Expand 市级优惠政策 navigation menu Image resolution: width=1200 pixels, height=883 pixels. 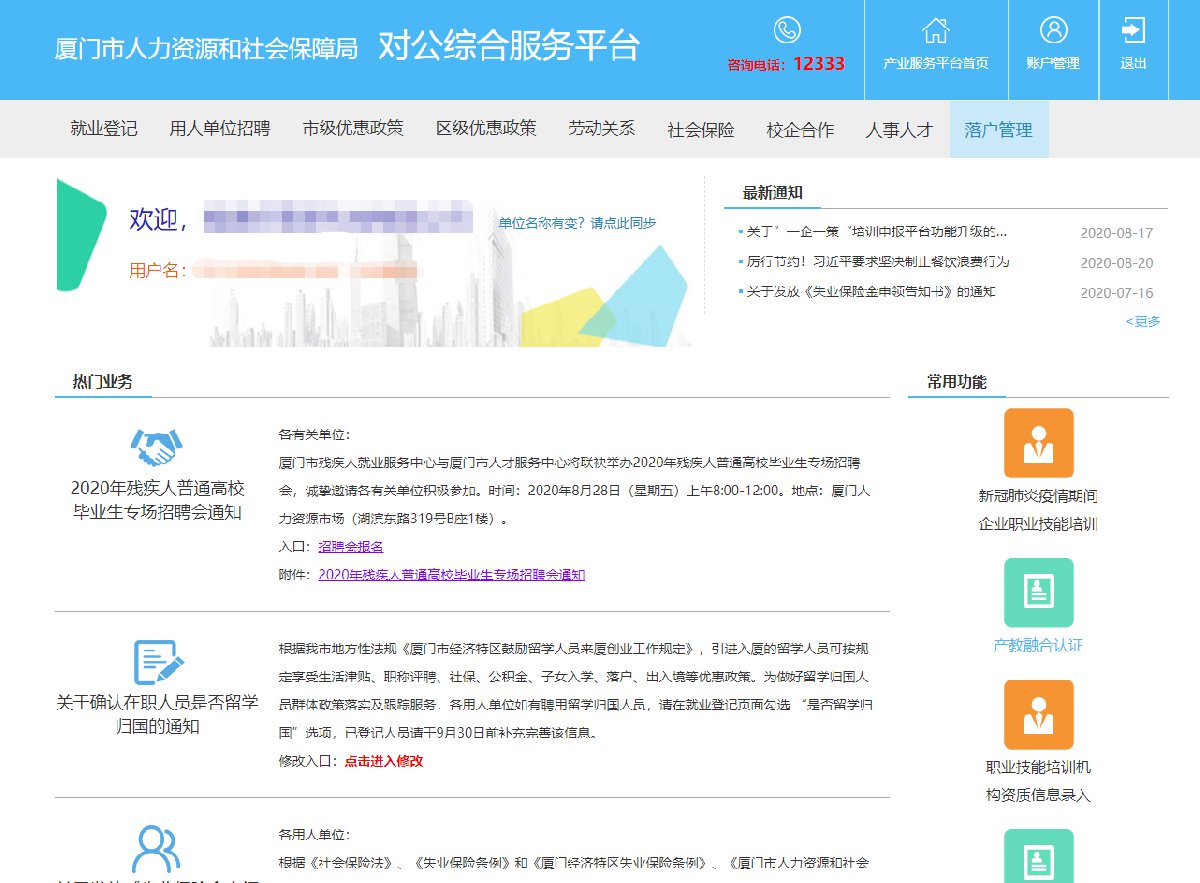(353, 129)
